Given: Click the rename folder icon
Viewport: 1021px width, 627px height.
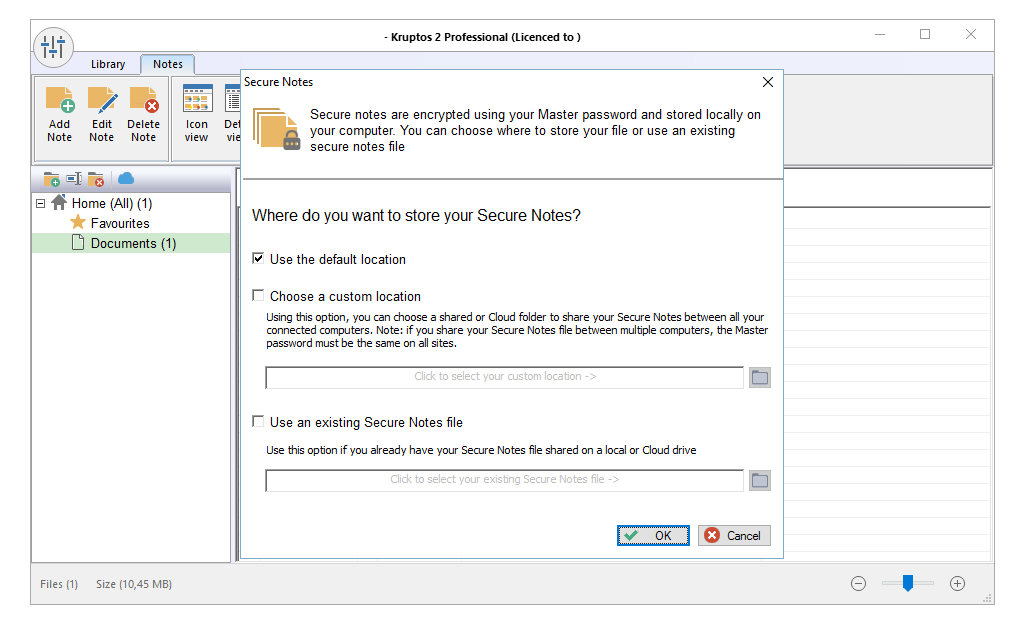Looking at the screenshot, I should [74, 179].
